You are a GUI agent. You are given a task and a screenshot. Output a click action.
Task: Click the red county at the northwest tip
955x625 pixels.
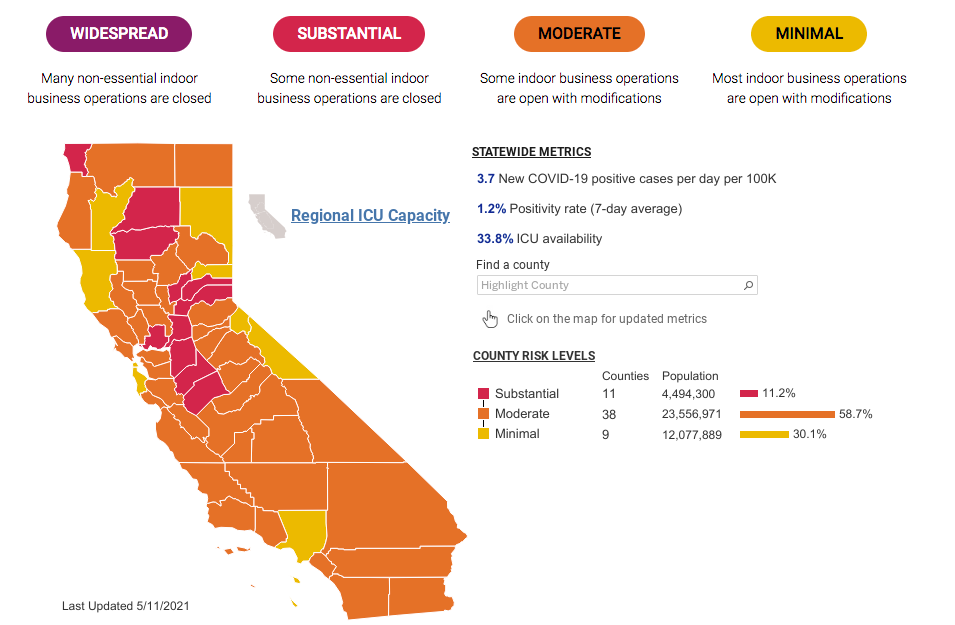pyautogui.click(x=75, y=156)
